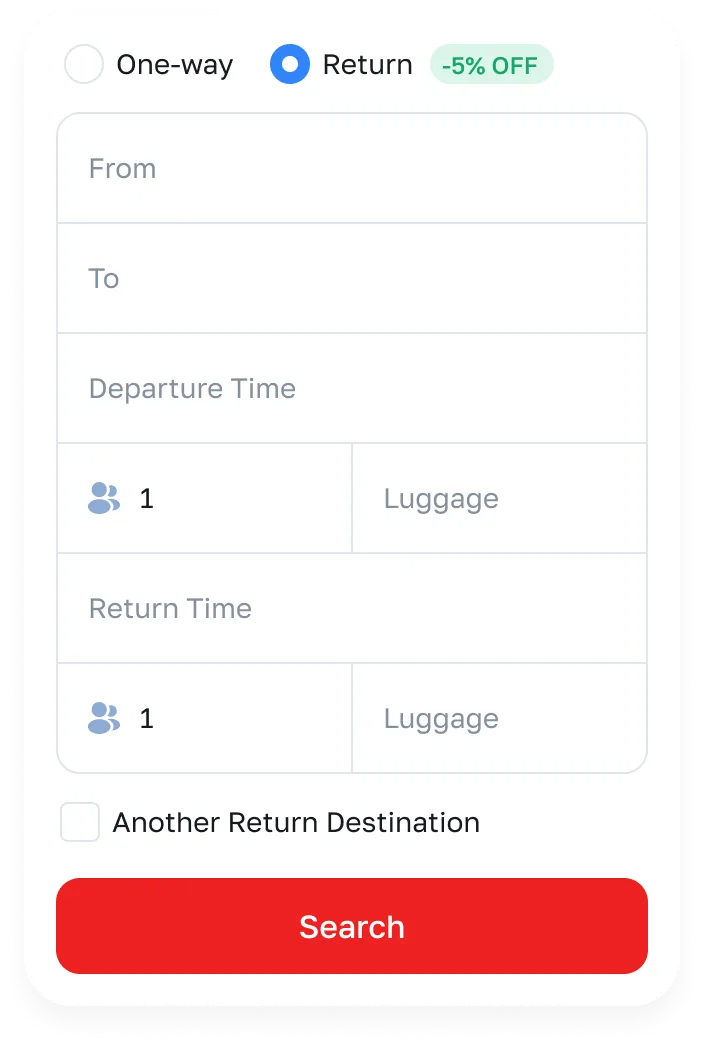Click the To destination field
The image size is (704, 1046).
pos(352,278)
